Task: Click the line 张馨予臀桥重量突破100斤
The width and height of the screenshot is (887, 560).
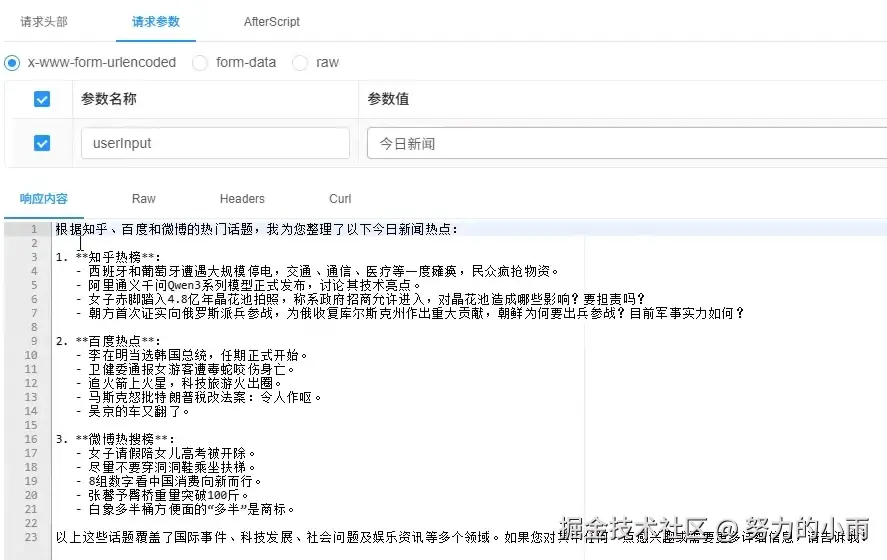Action: click(162, 496)
